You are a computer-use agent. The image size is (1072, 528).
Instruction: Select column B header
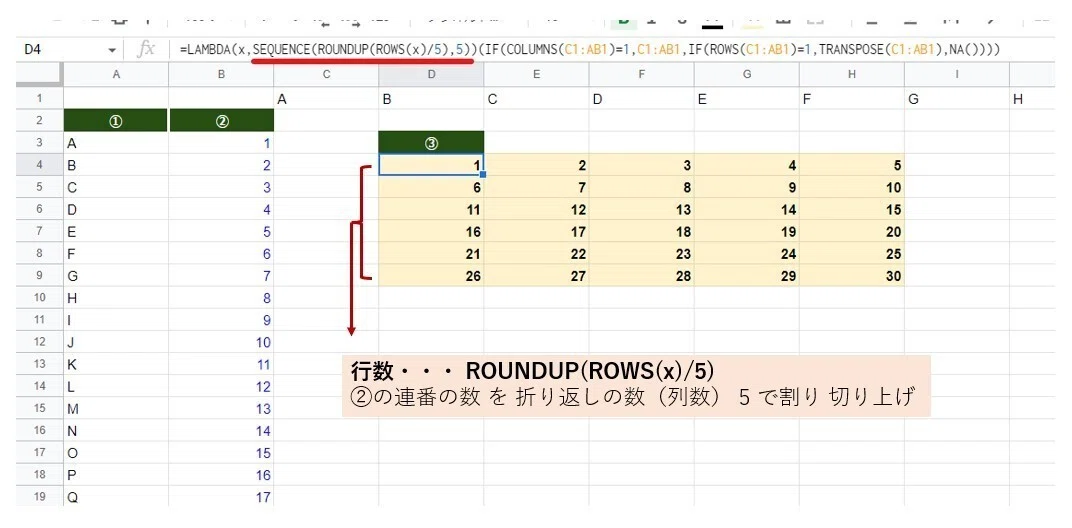pos(222,74)
